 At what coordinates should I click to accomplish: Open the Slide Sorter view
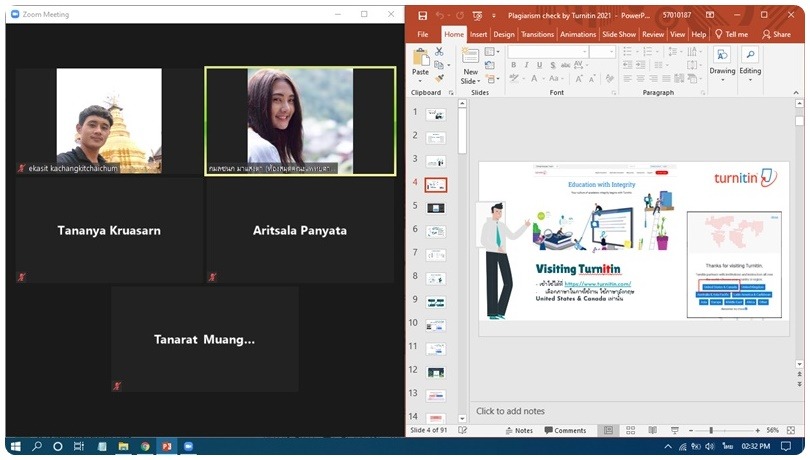(629, 430)
